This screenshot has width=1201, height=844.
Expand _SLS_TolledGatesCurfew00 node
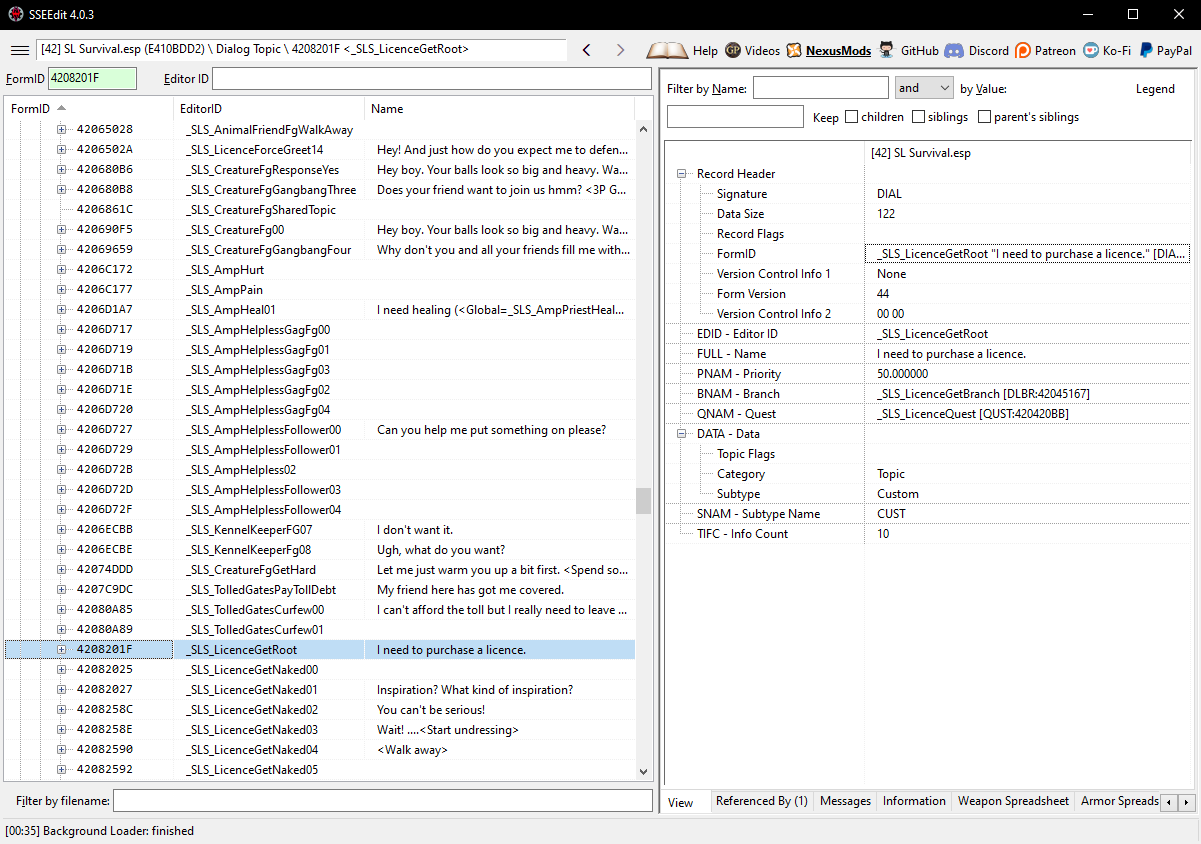62,610
